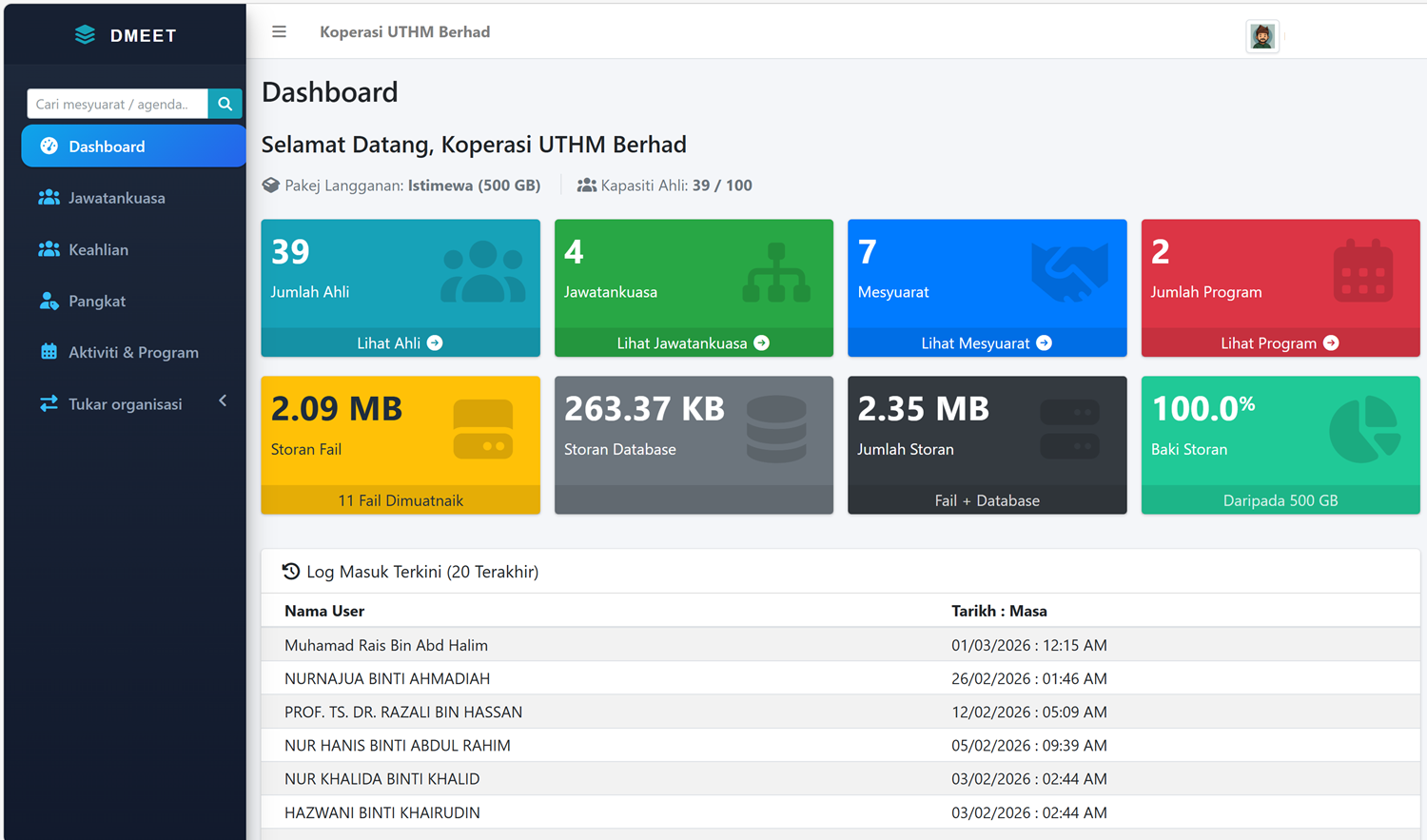Select Pangkat in the sidebar
Image resolution: width=1427 pixels, height=840 pixels.
(133, 301)
